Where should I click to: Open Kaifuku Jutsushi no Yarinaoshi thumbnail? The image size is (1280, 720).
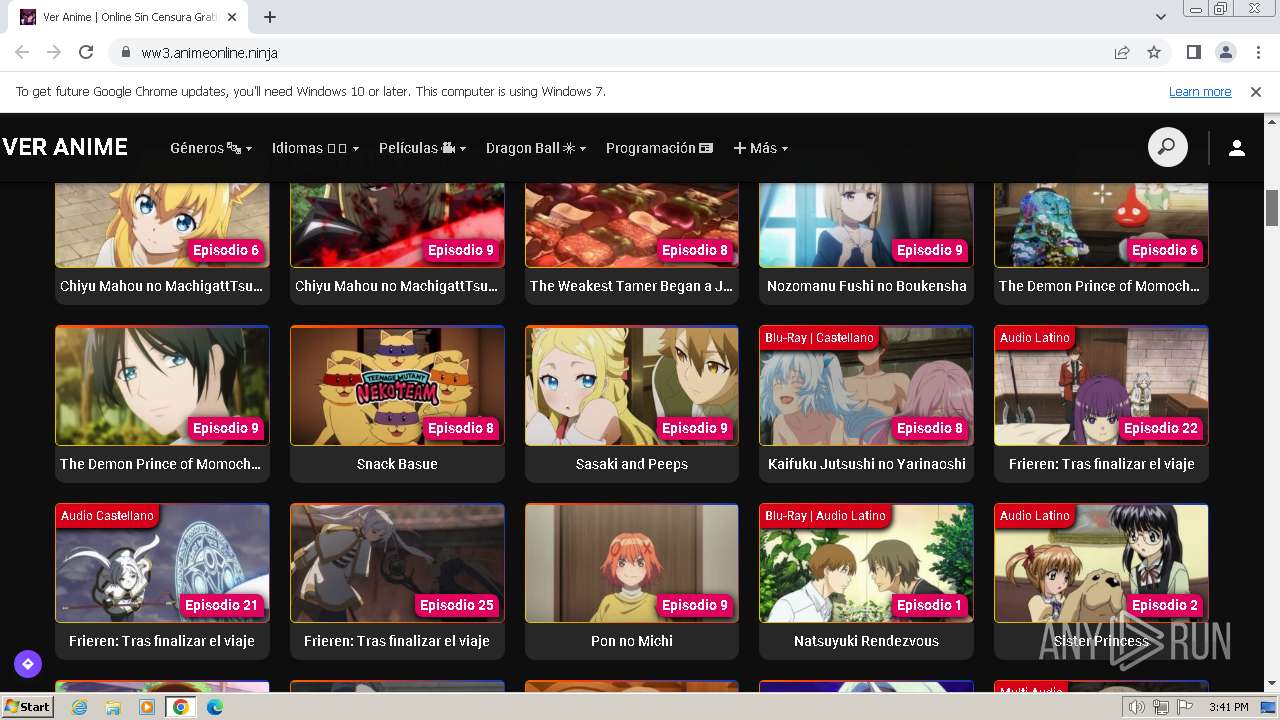click(x=866, y=385)
